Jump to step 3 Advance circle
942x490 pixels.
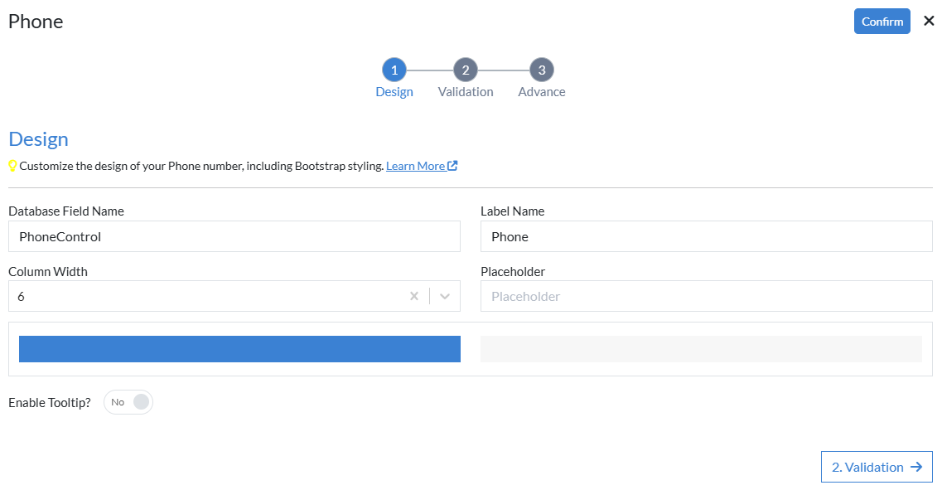[x=541, y=70]
